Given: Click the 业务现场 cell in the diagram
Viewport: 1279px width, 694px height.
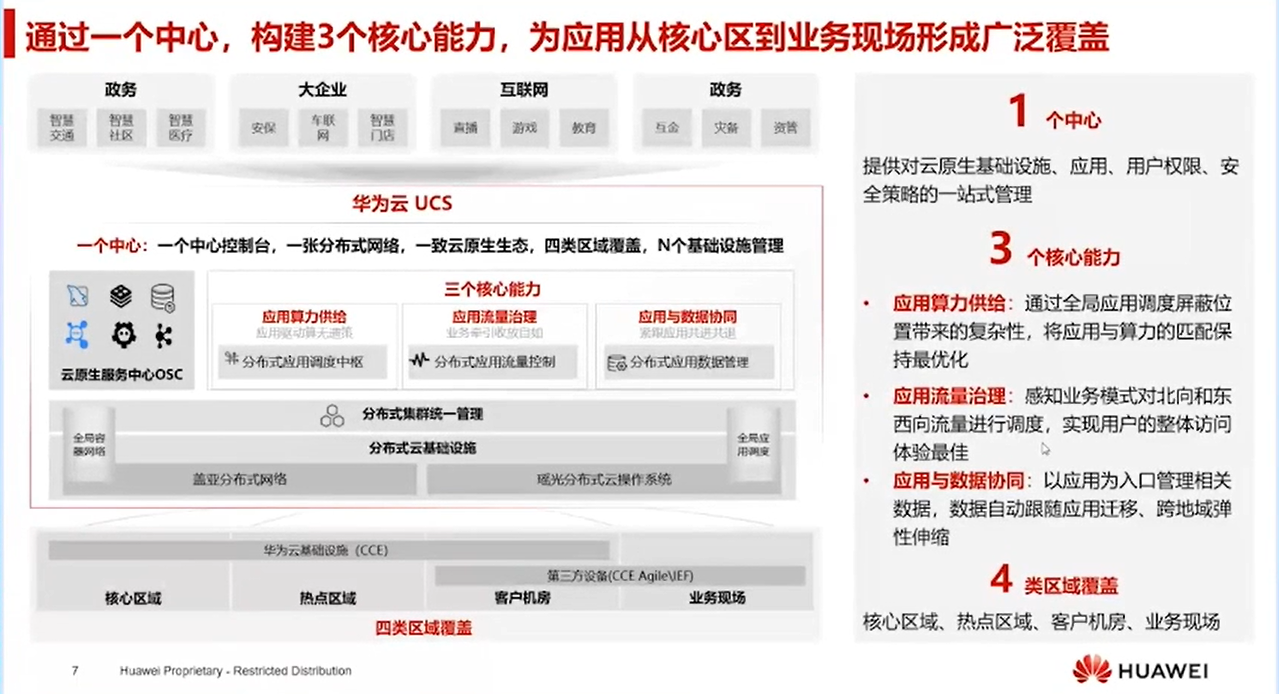Looking at the screenshot, I should 717,599.
